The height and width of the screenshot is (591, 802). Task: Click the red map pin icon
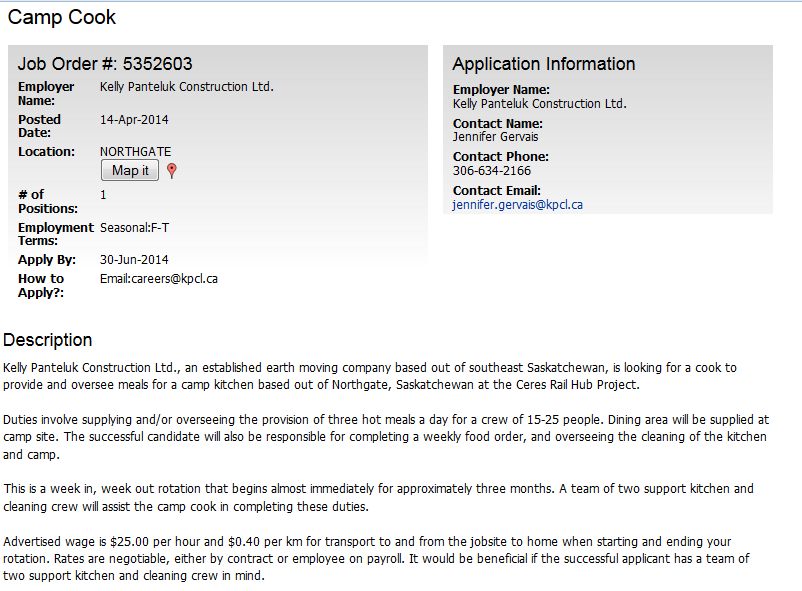pos(172,171)
